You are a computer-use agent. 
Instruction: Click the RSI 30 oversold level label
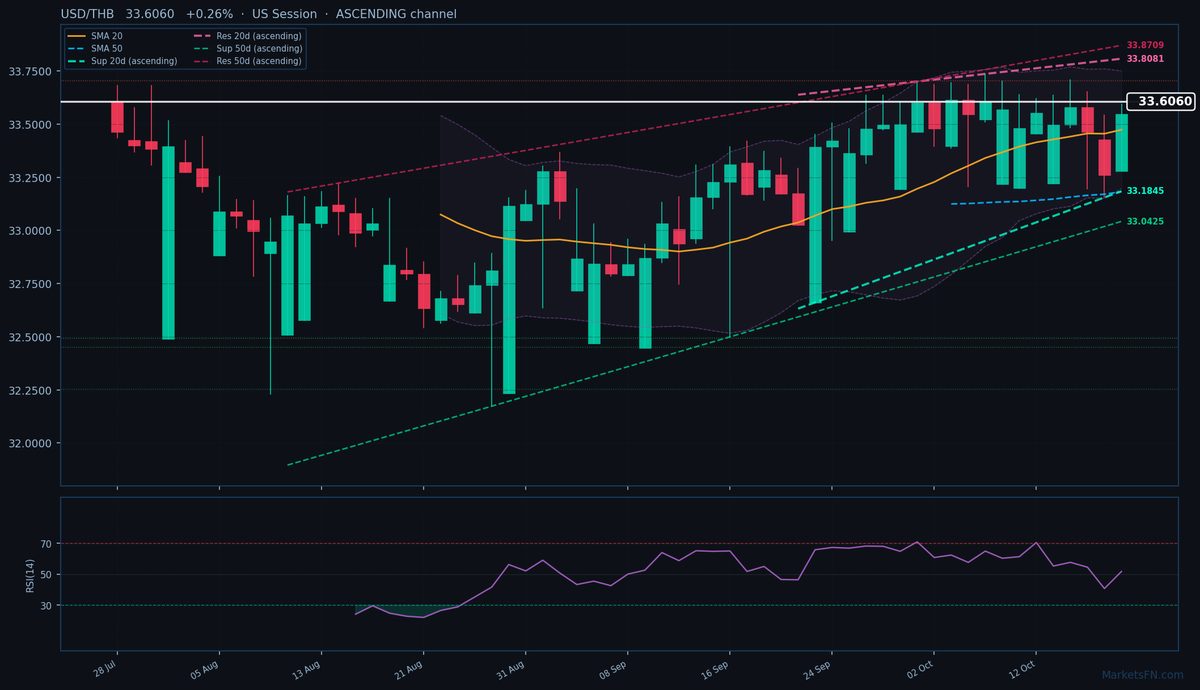click(x=47, y=605)
